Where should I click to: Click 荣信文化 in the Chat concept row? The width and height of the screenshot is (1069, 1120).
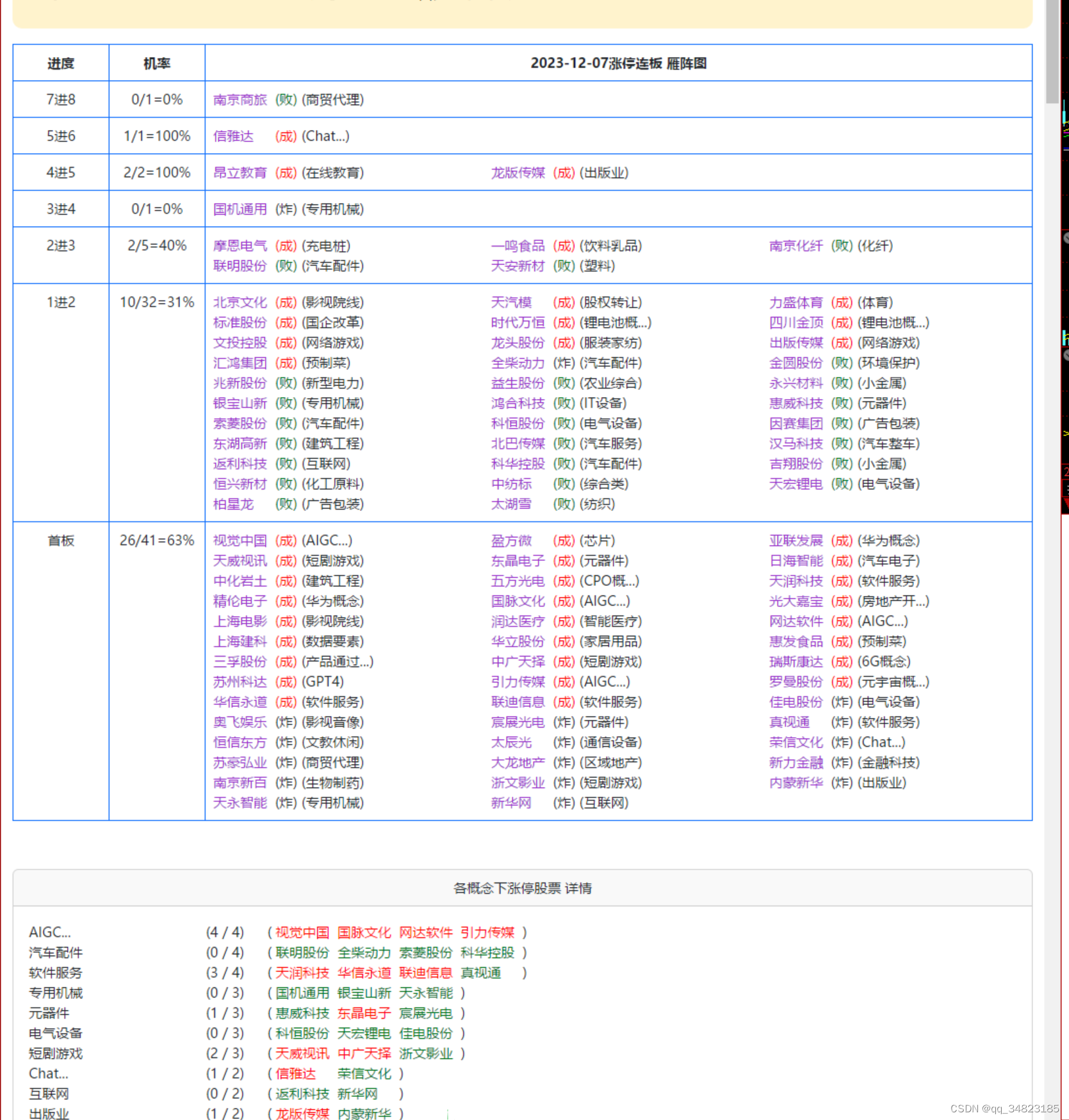364,1074
